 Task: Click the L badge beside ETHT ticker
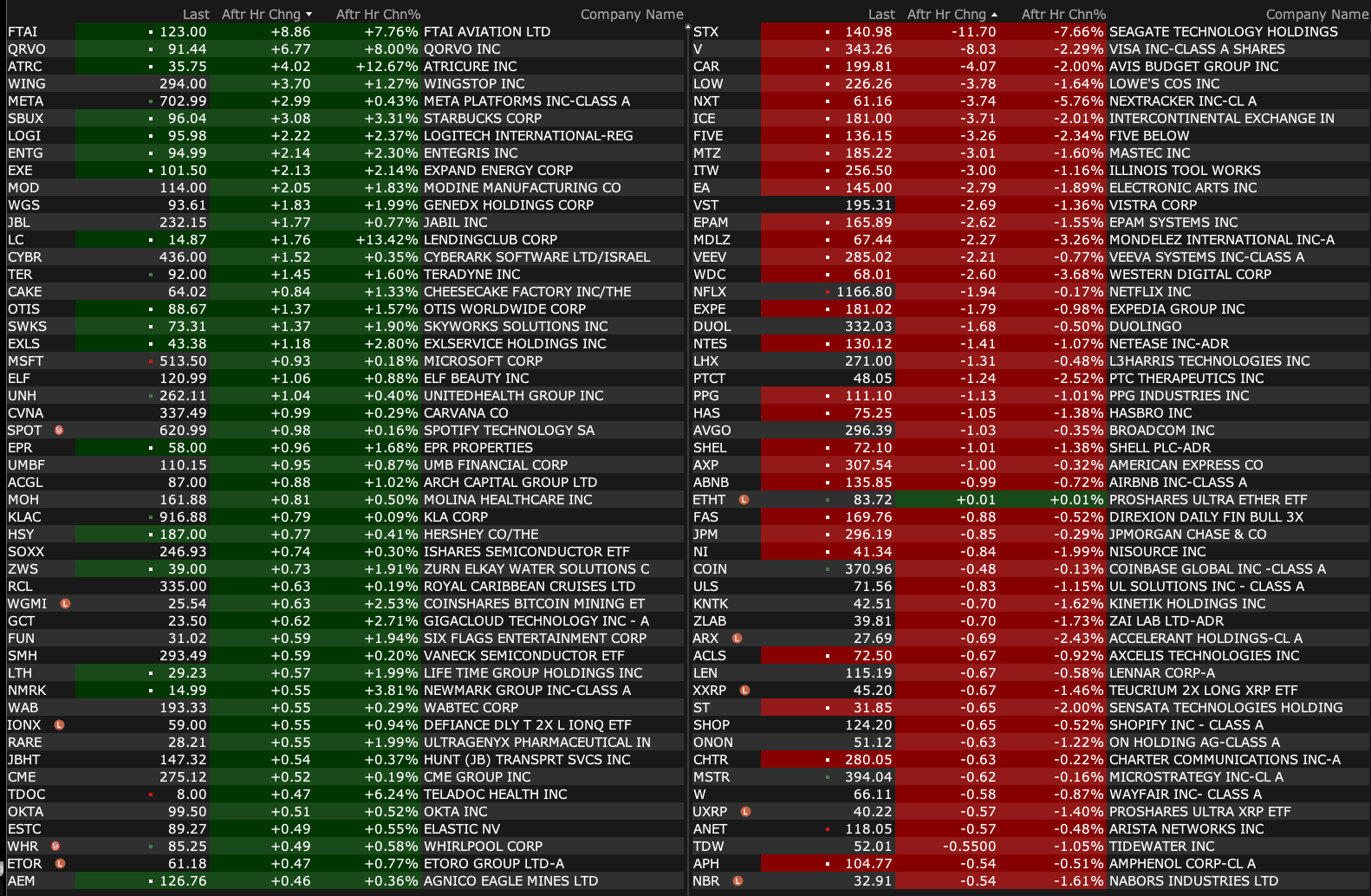tap(744, 499)
